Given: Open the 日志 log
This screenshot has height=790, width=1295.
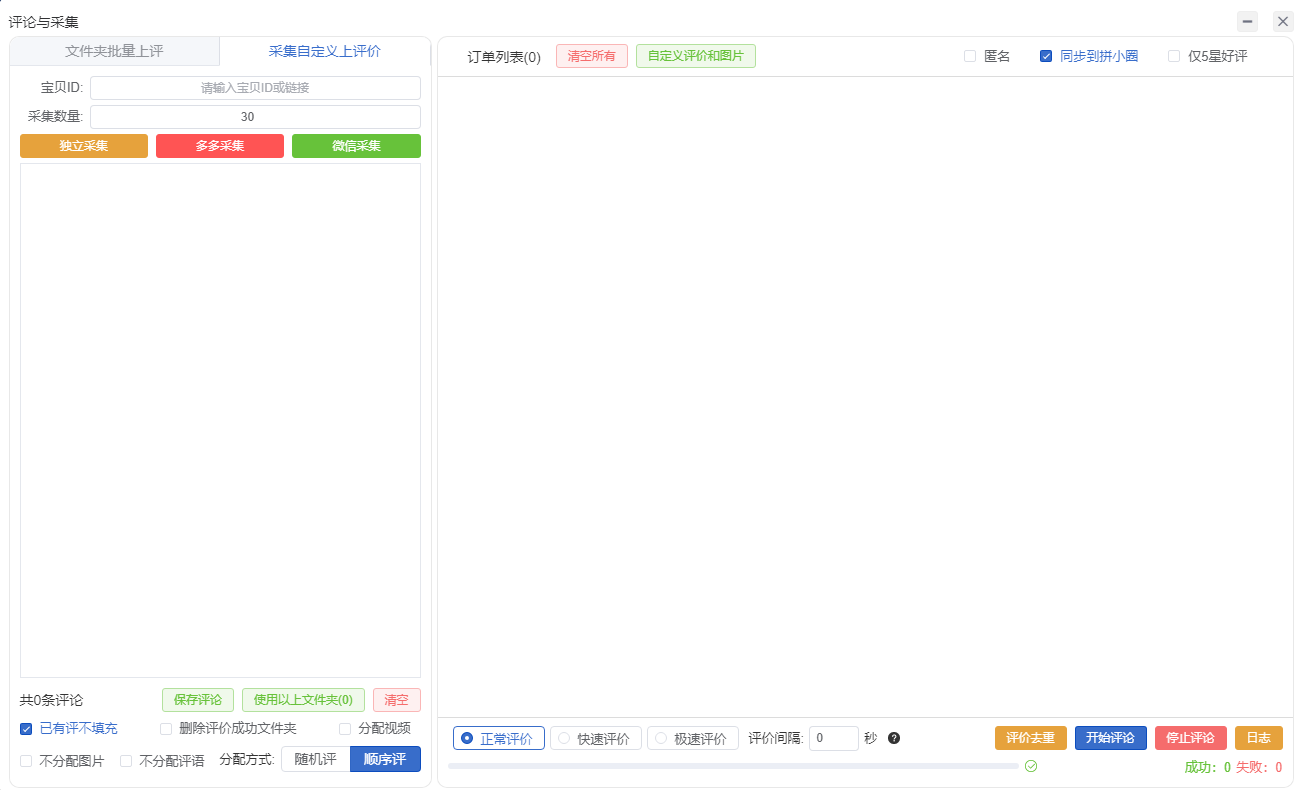Looking at the screenshot, I should 1259,738.
